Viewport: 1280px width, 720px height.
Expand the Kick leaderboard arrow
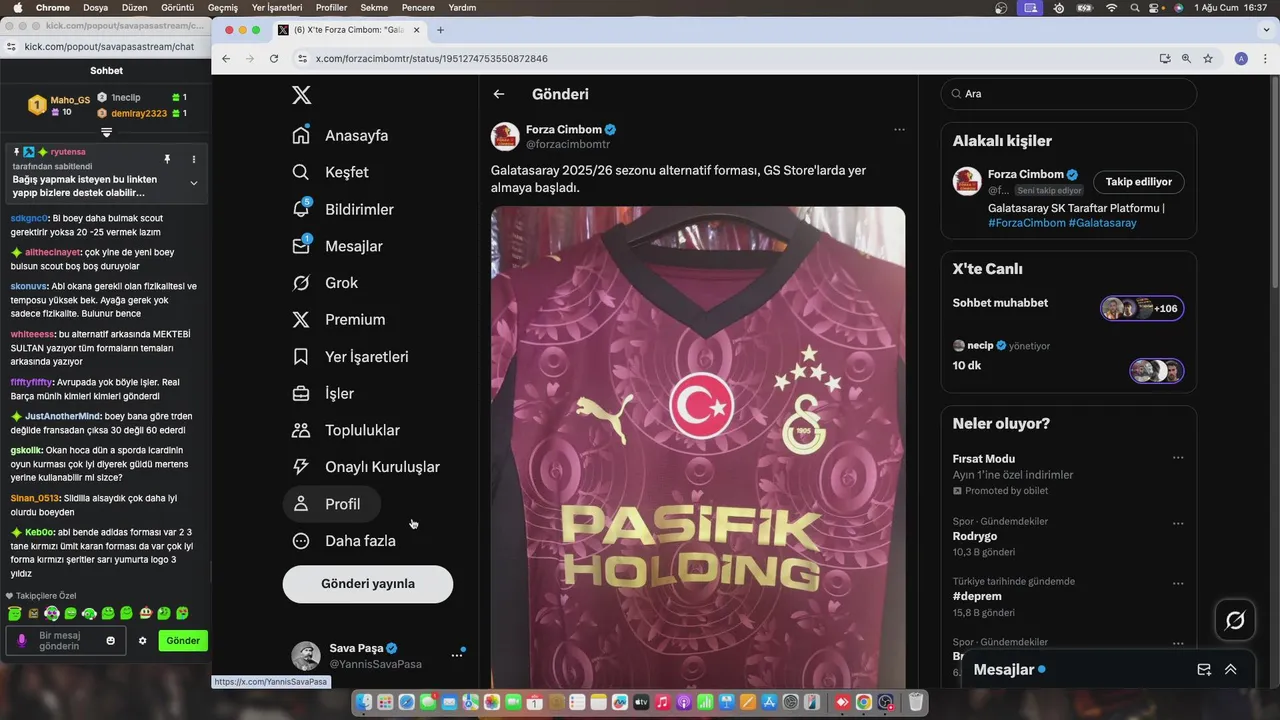106,132
